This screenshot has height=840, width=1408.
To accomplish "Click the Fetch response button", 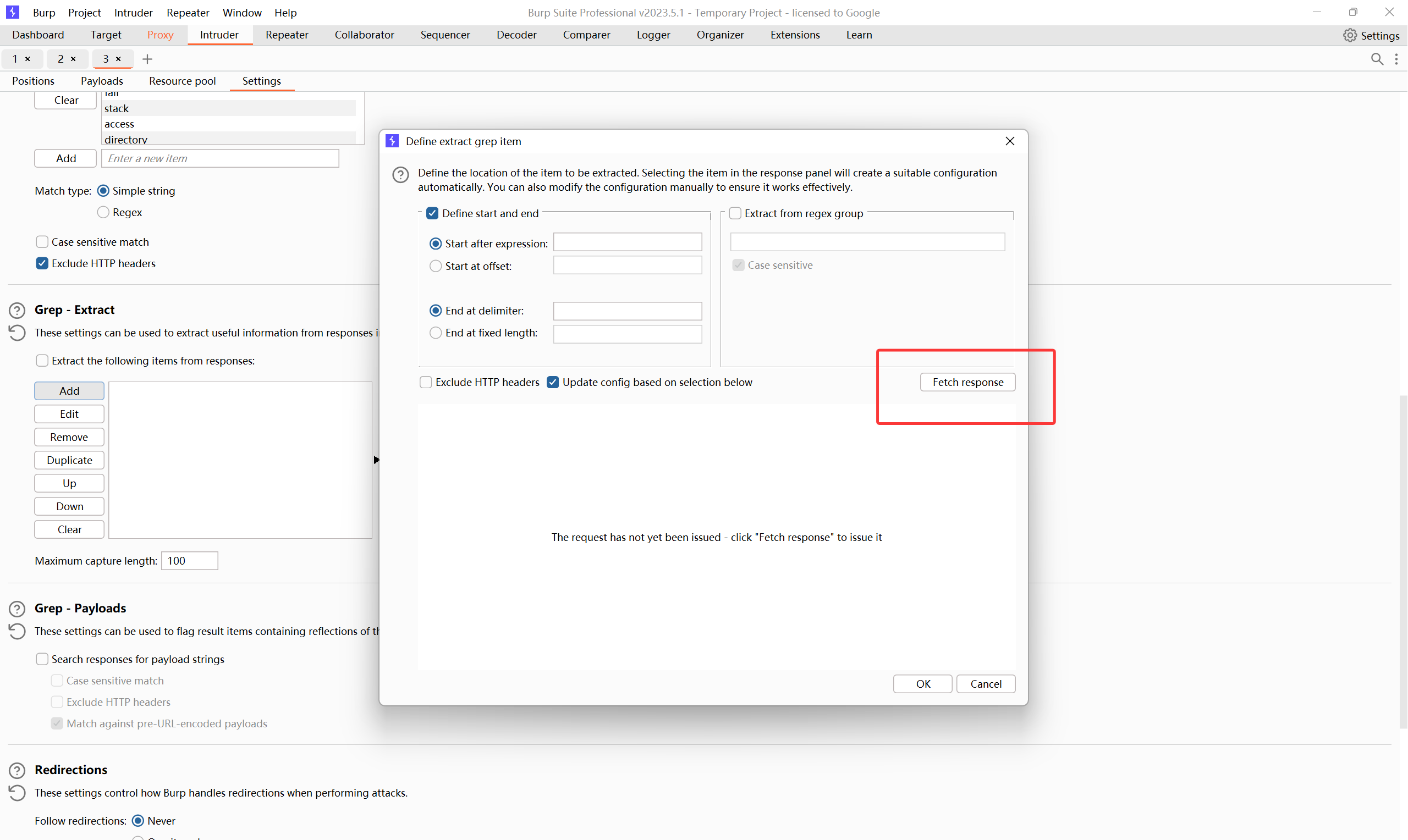I will pyautogui.click(x=967, y=382).
